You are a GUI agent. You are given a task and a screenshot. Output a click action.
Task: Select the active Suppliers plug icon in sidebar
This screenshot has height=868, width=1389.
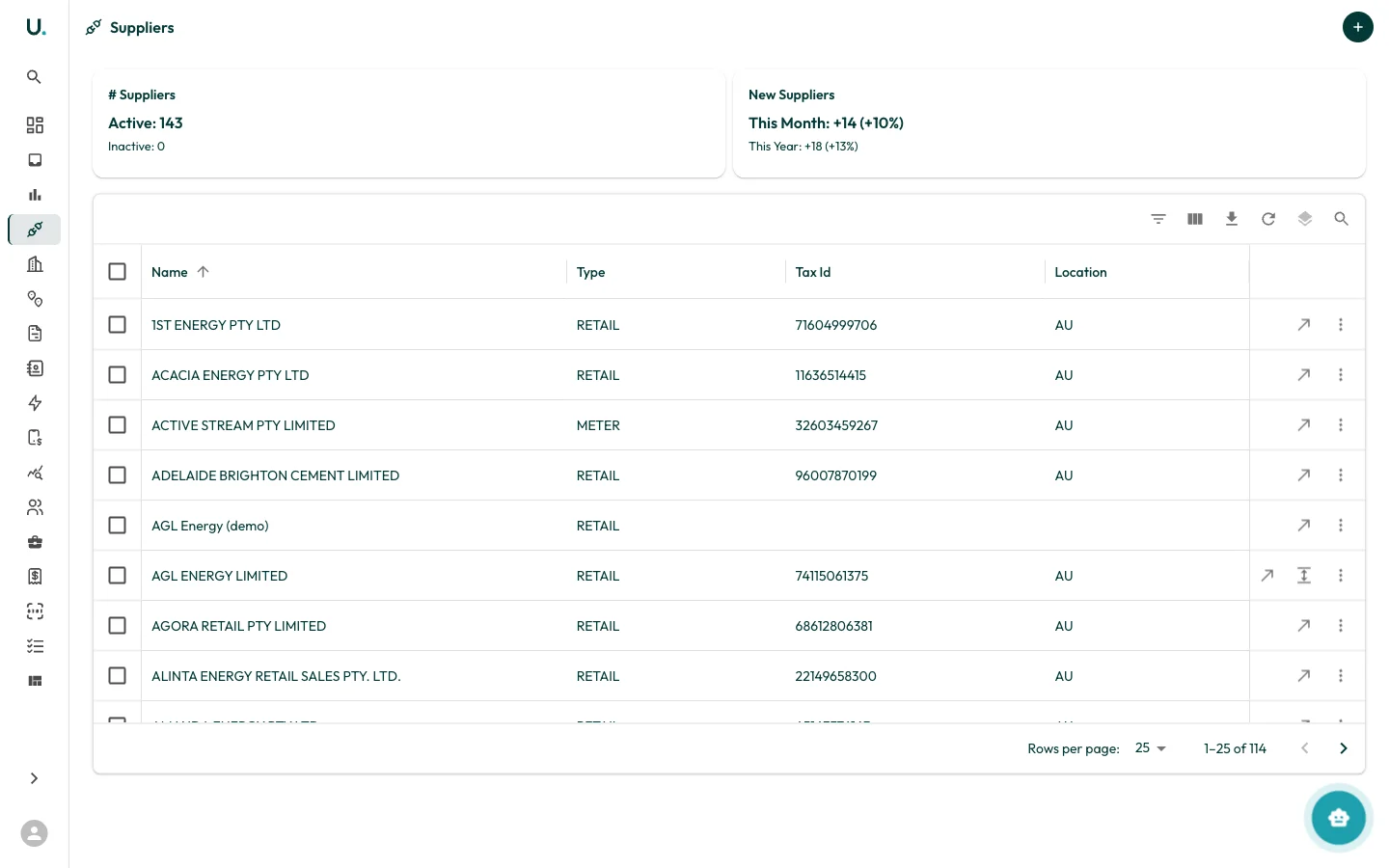click(x=35, y=230)
